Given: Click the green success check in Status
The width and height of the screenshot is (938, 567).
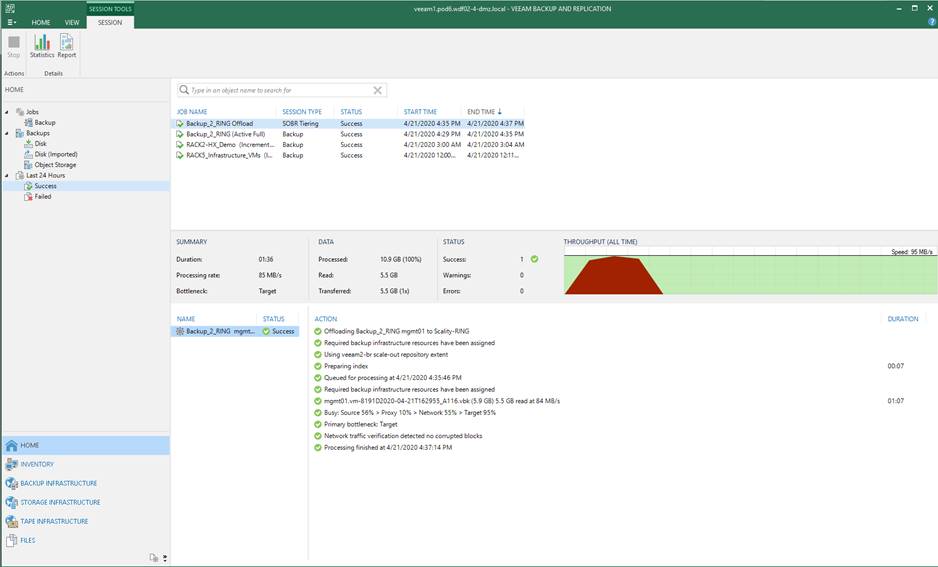Looking at the screenshot, I should coord(534,259).
